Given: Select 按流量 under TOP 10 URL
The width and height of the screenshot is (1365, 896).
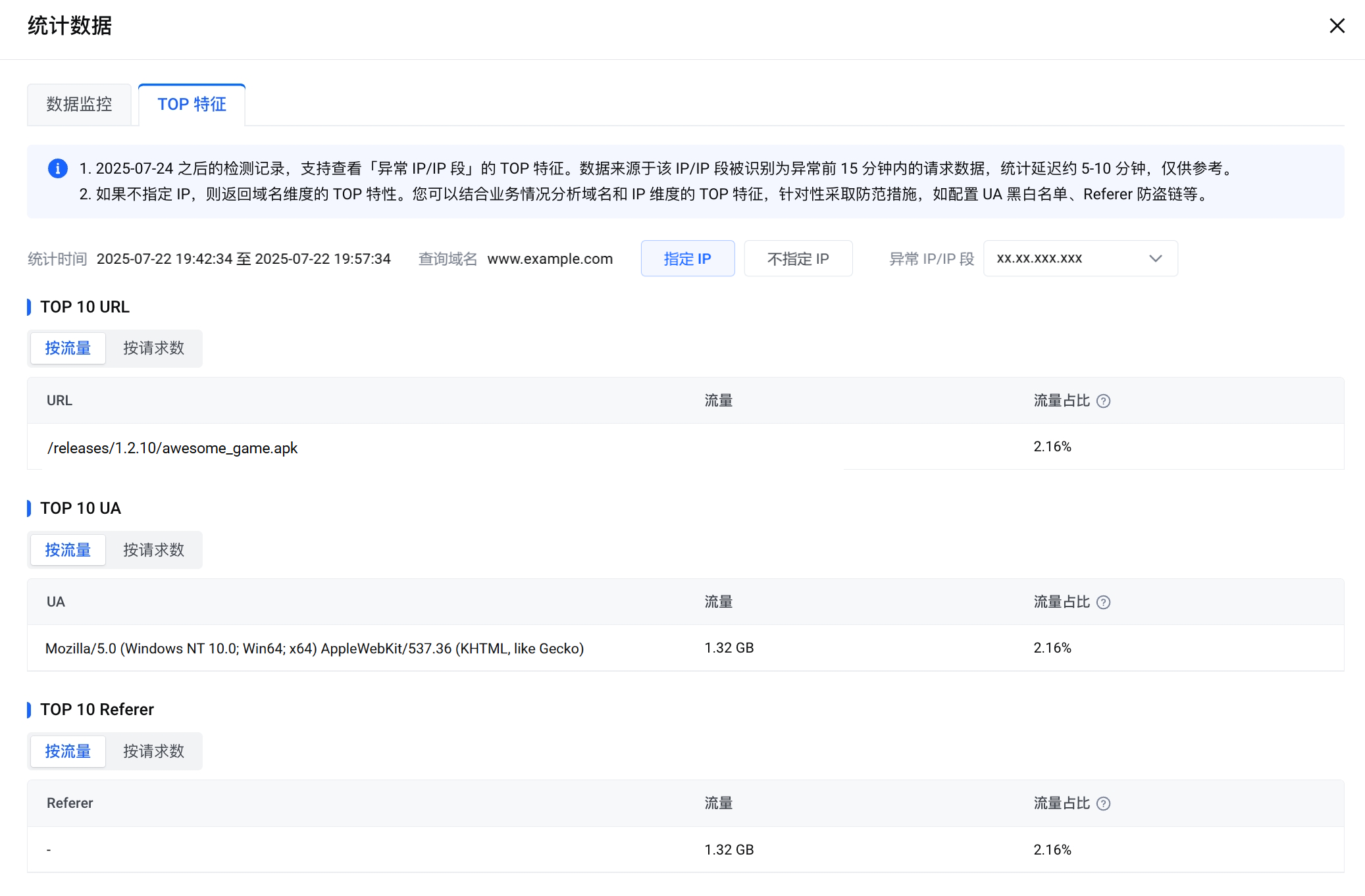Looking at the screenshot, I should 68,348.
